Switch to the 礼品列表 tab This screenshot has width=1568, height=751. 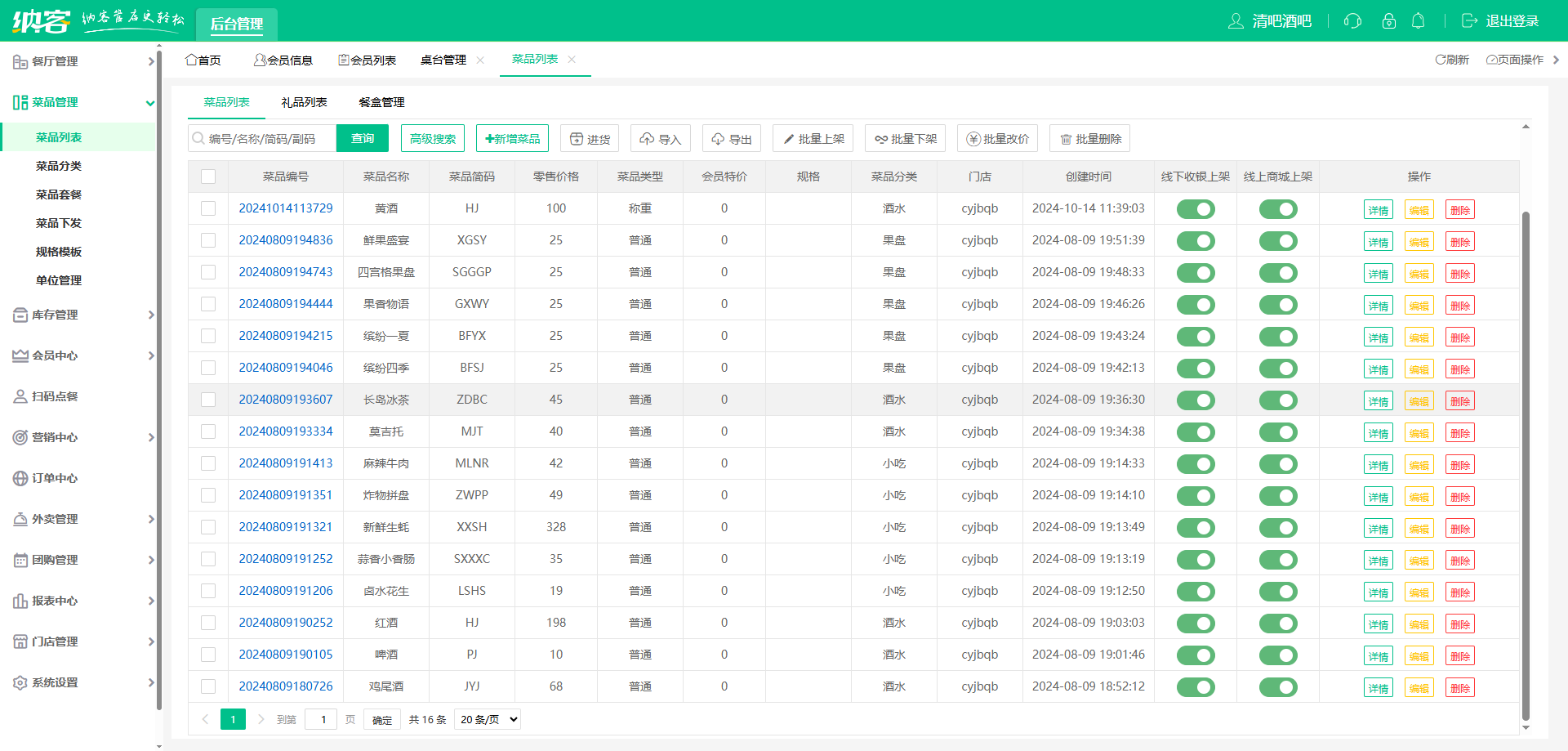(304, 102)
